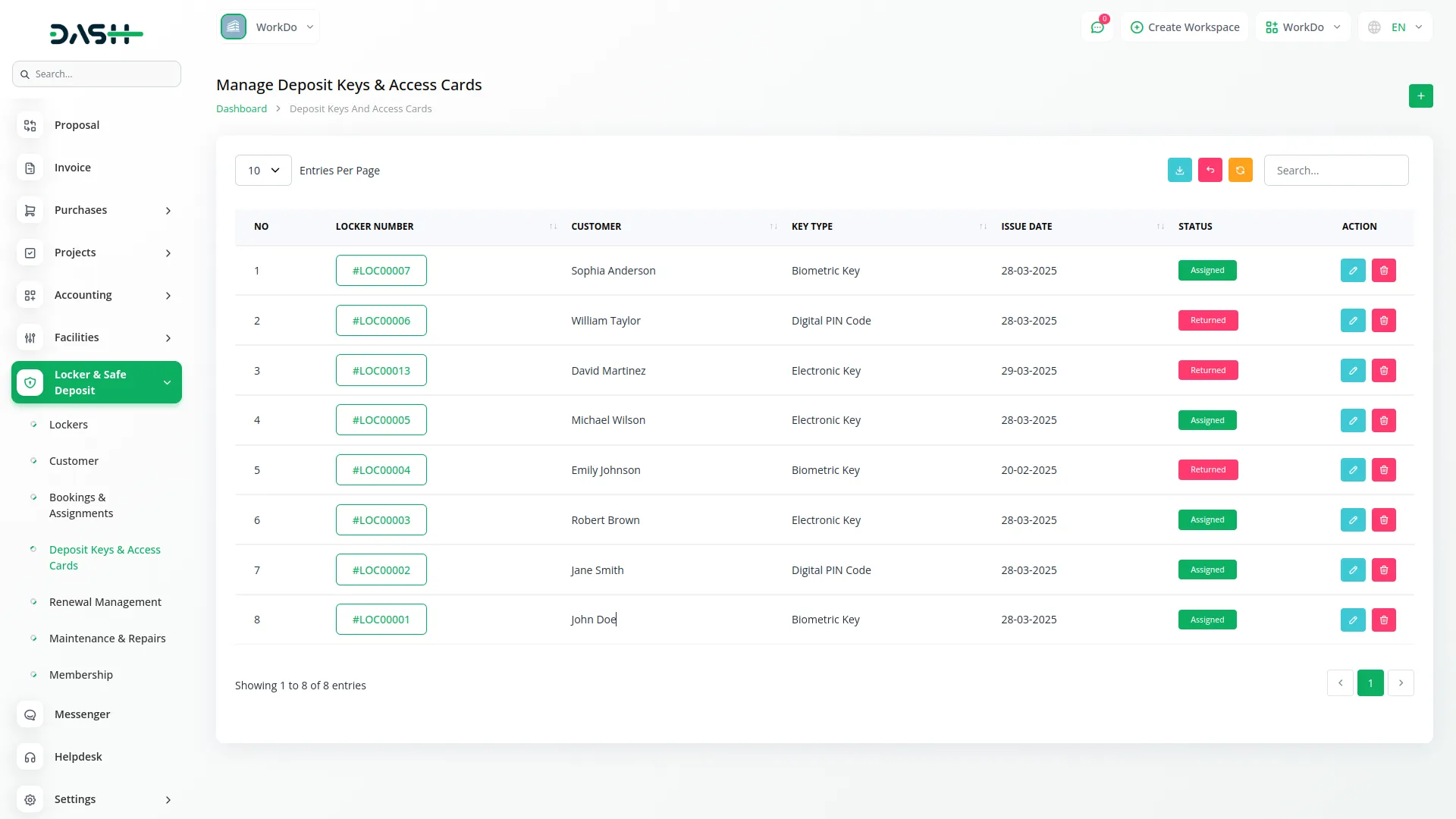Click the Create Workspace button
The height and width of the screenshot is (819, 1456).
tap(1185, 27)
